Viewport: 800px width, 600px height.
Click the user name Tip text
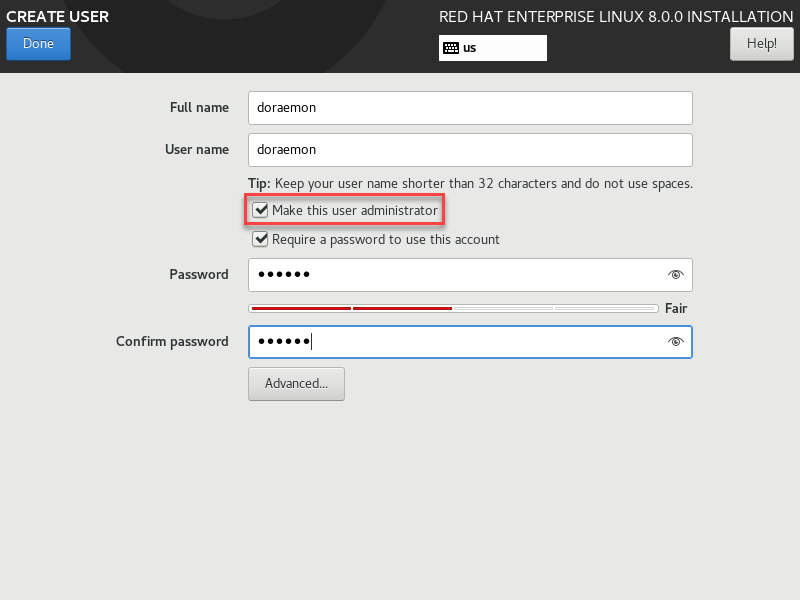coord(470,184)
